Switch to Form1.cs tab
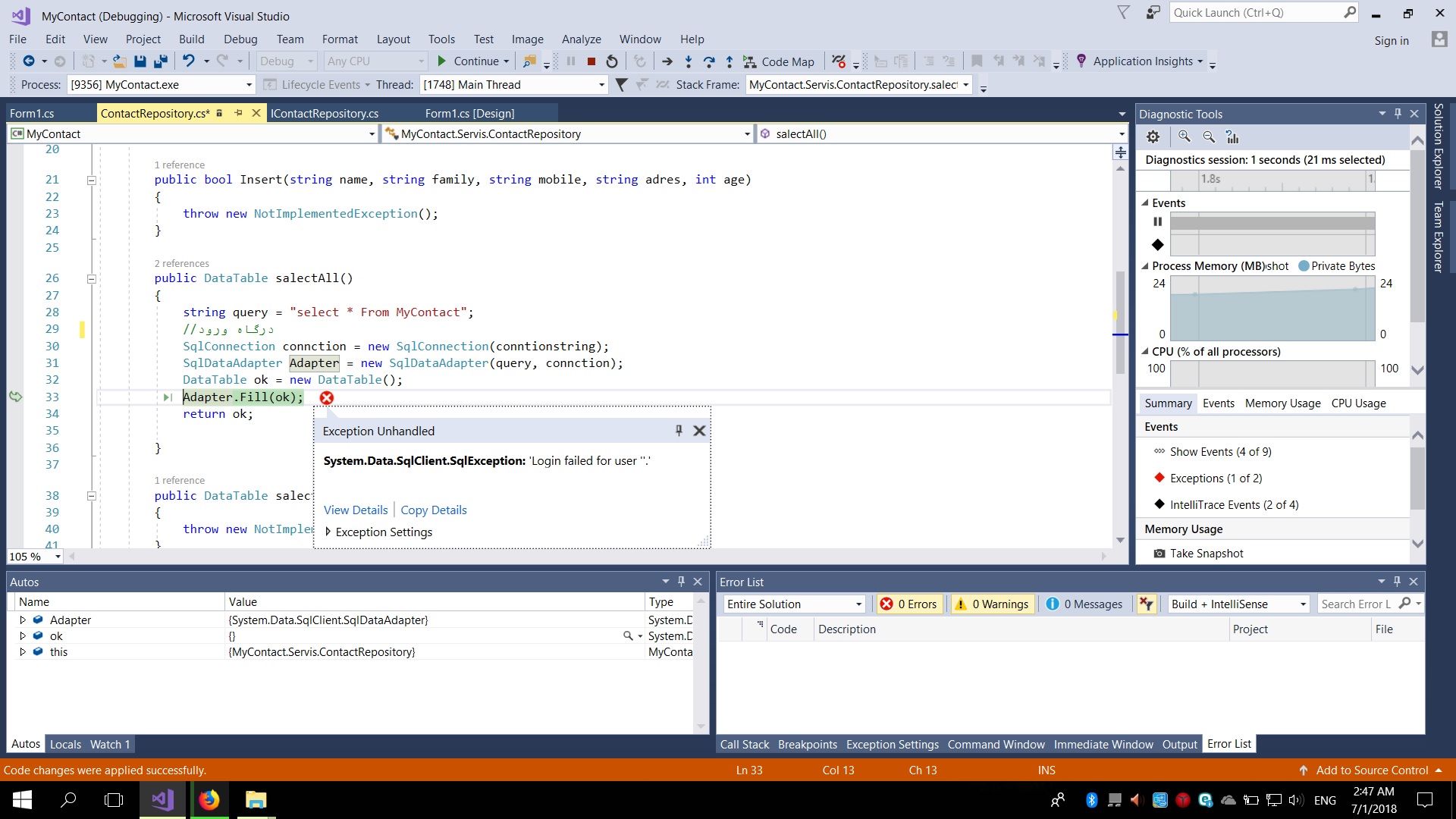Viewport: 1456px width, 819px height. [x=32, y=114]
